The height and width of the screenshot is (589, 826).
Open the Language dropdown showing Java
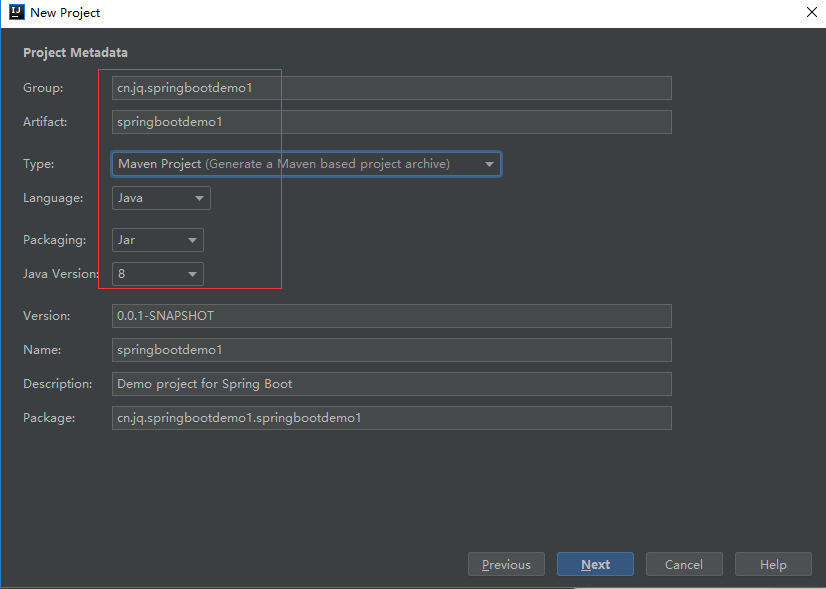(161, 198)
